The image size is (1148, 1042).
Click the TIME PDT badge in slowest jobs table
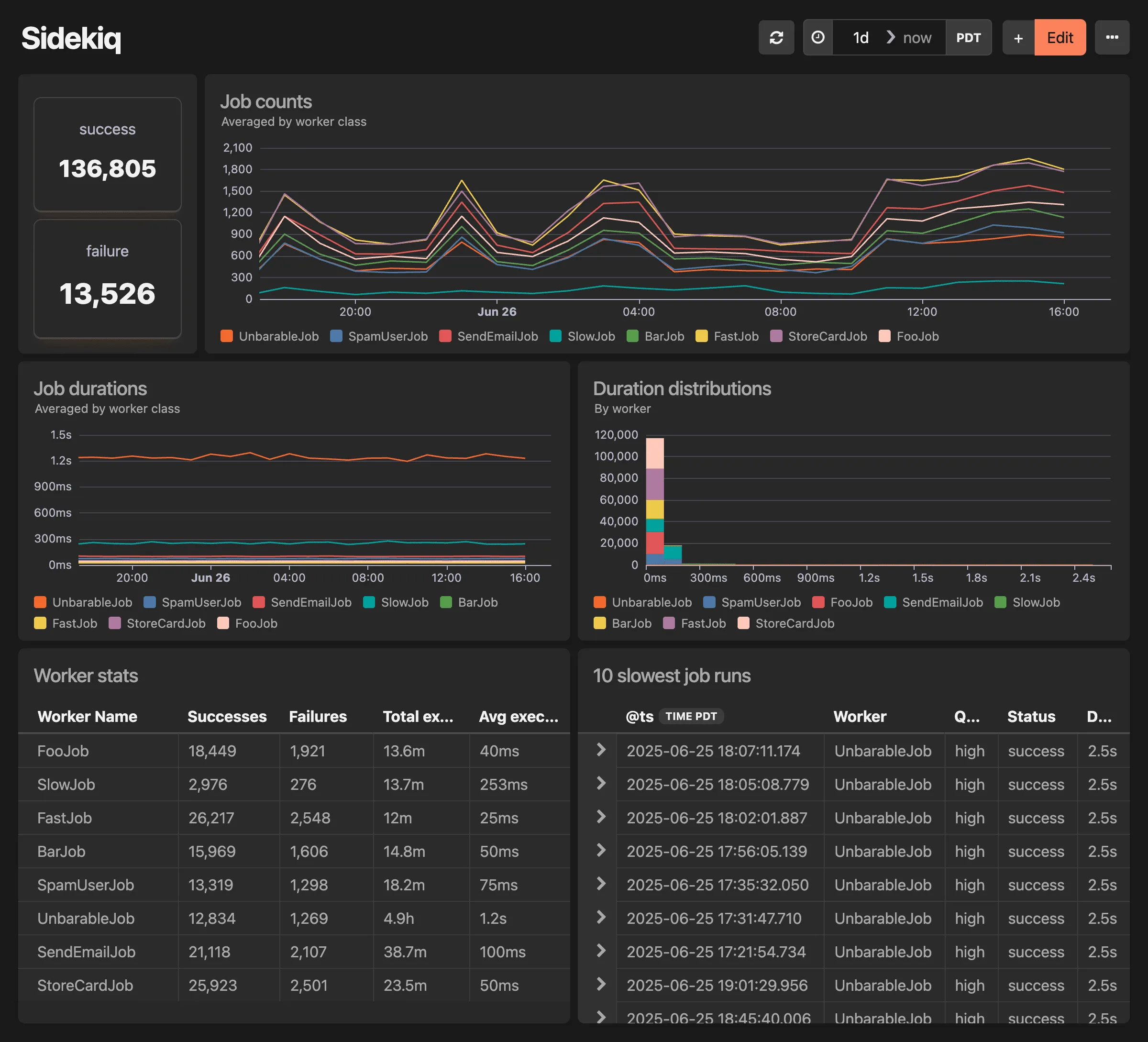[691, 716]
